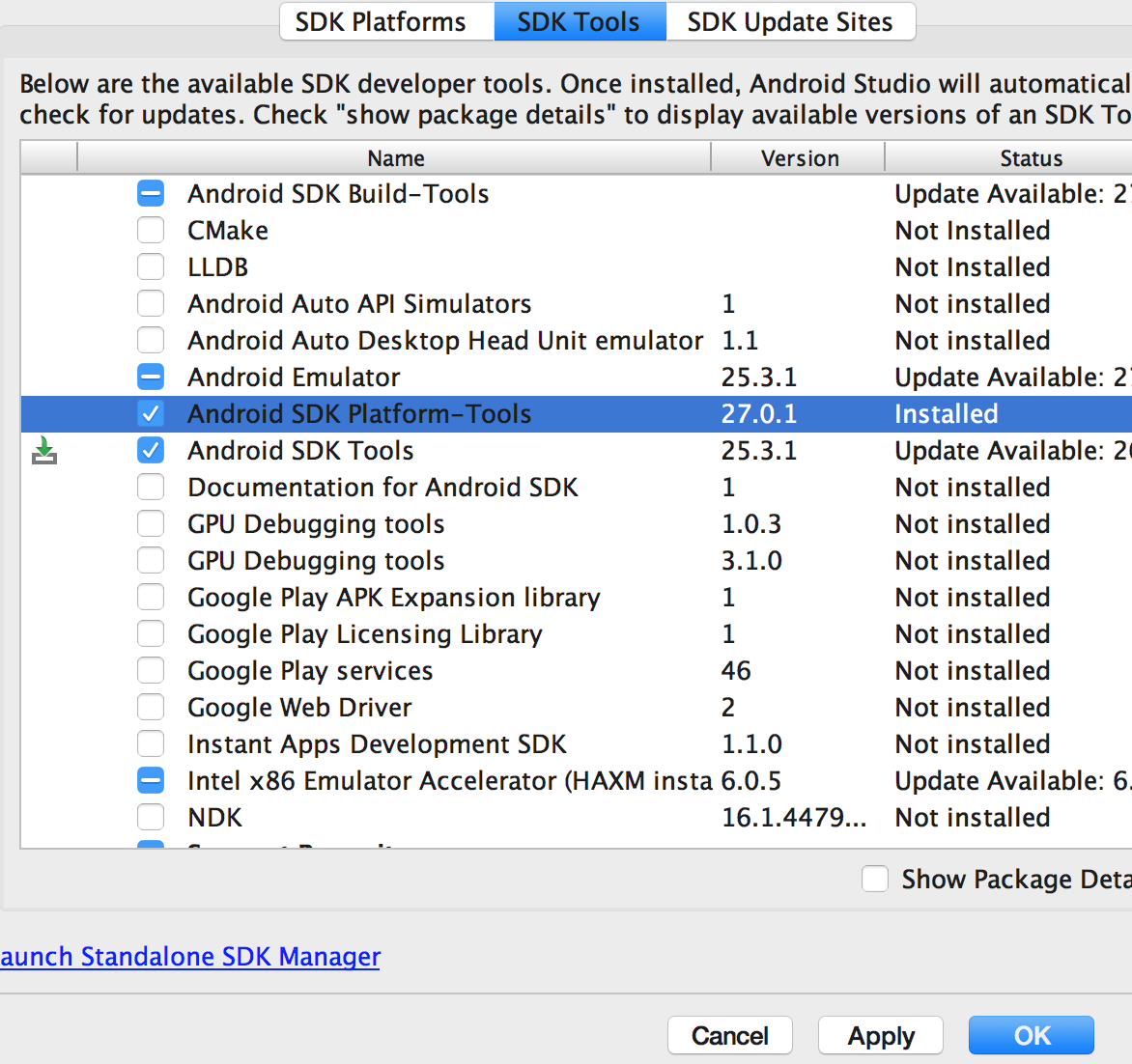Open the SDK Update Sites tab
The height and width of the screenshot is (1064, 1132).
[x=790, y=21]
